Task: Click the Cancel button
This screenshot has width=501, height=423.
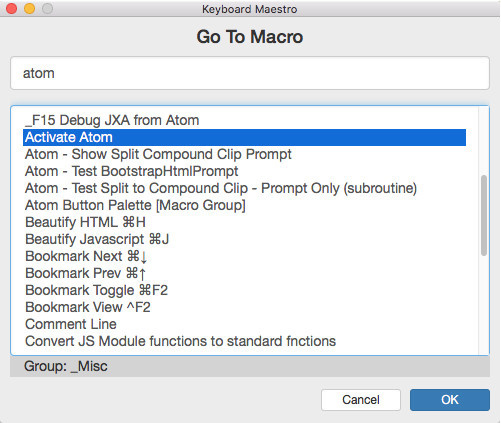Action: [361, 400]
